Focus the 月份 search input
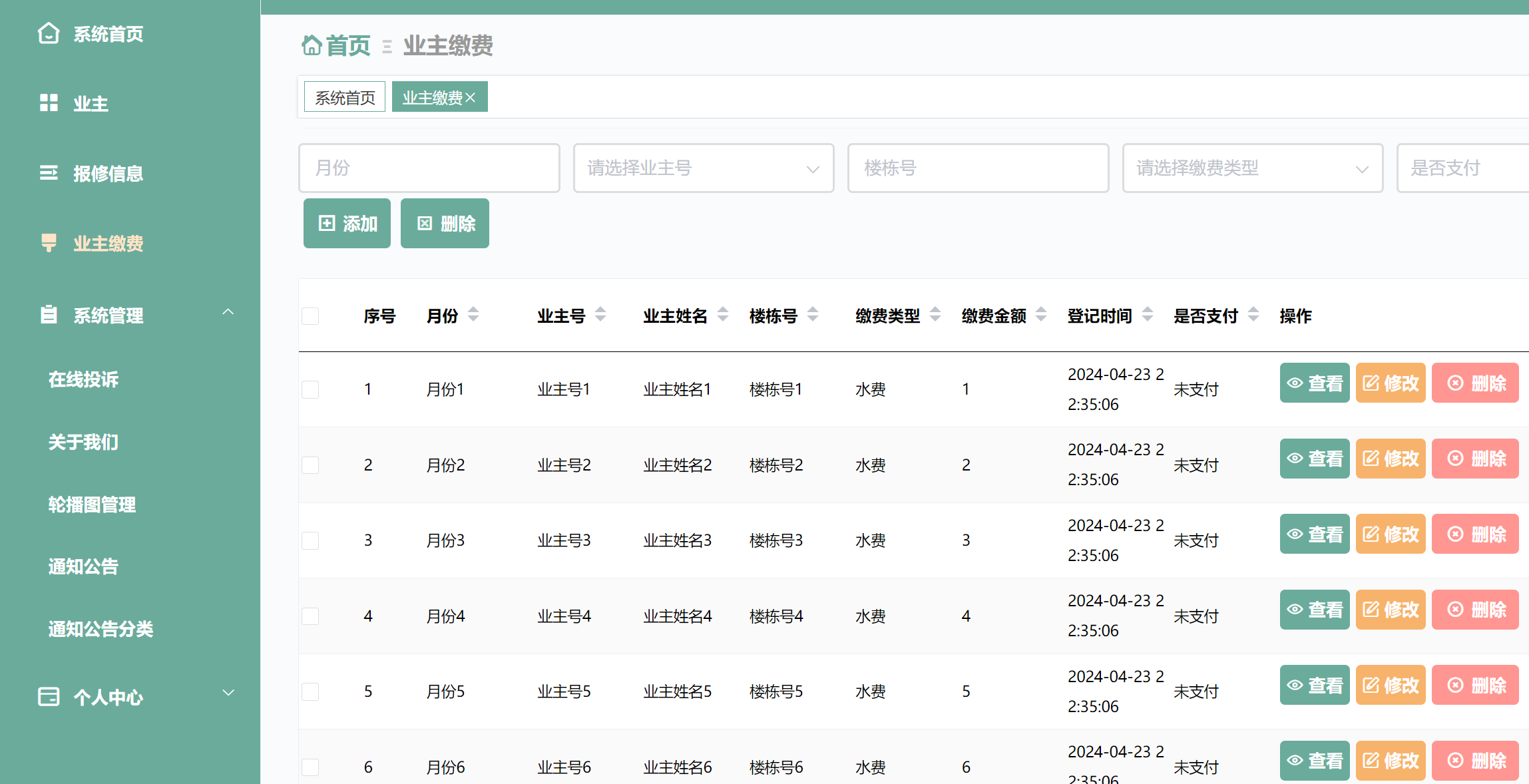The height and width of the screenshot is (784, 1529). pos(429,168)
